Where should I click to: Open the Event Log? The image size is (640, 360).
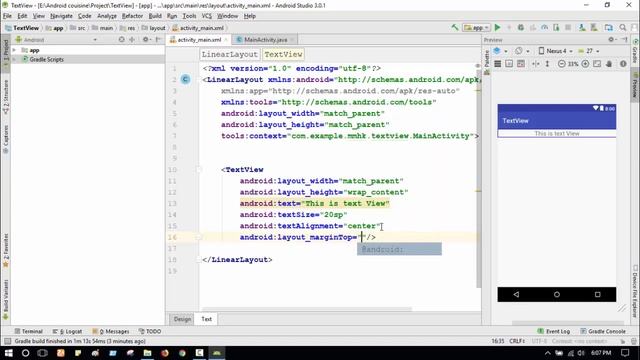coord(553,331)
